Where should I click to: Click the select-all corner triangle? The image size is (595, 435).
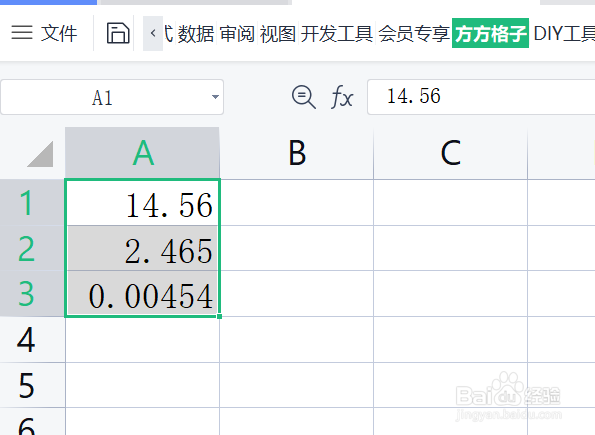[40, 154]
